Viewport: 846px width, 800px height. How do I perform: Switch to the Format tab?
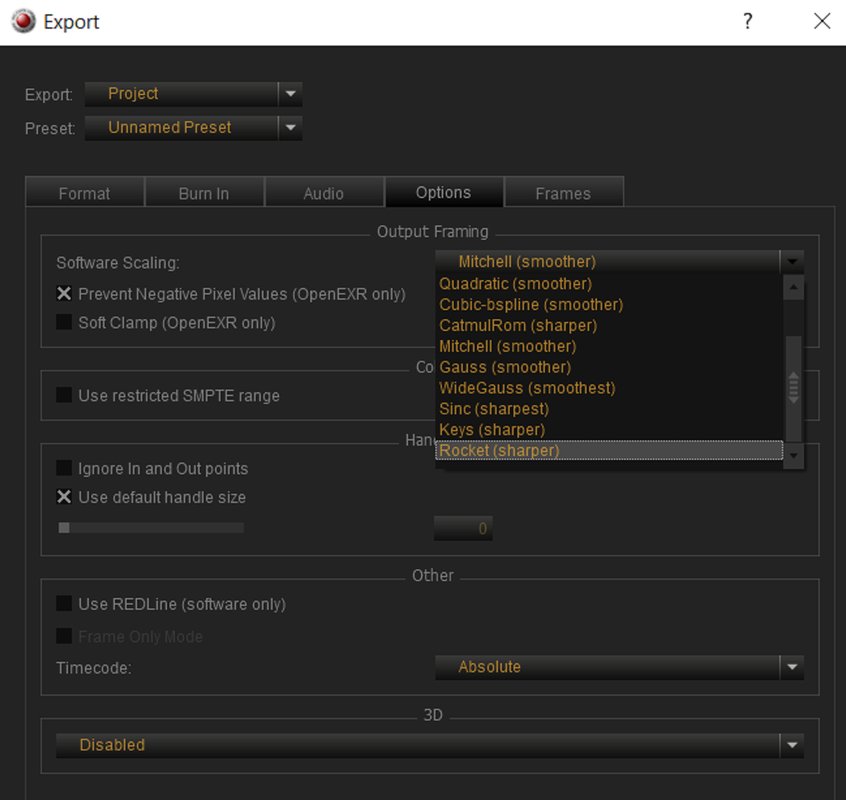(x=85, y=193)
